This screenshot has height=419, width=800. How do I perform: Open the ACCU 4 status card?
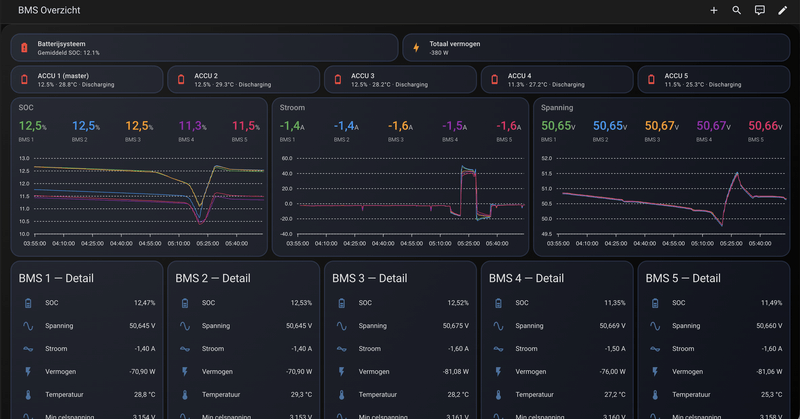pos(557,80)
